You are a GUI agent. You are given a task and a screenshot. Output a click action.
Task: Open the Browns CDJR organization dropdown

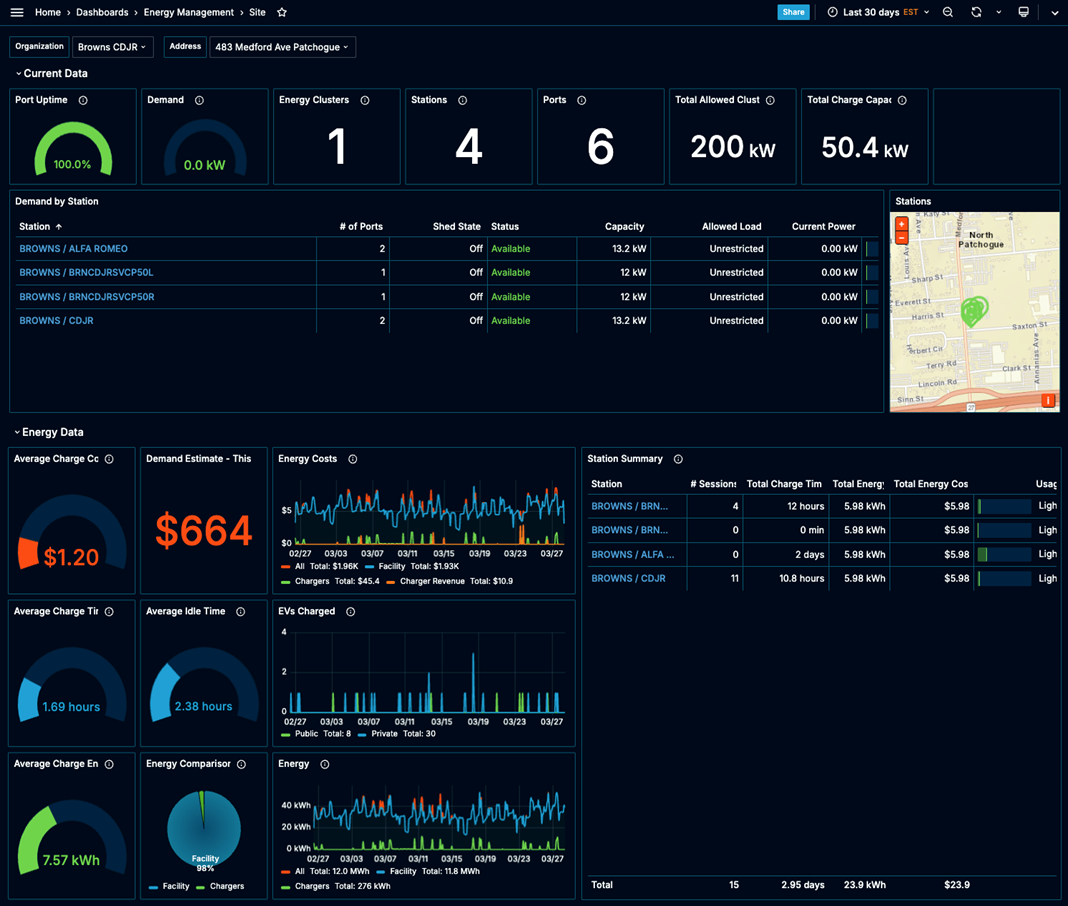click(112, 47)
